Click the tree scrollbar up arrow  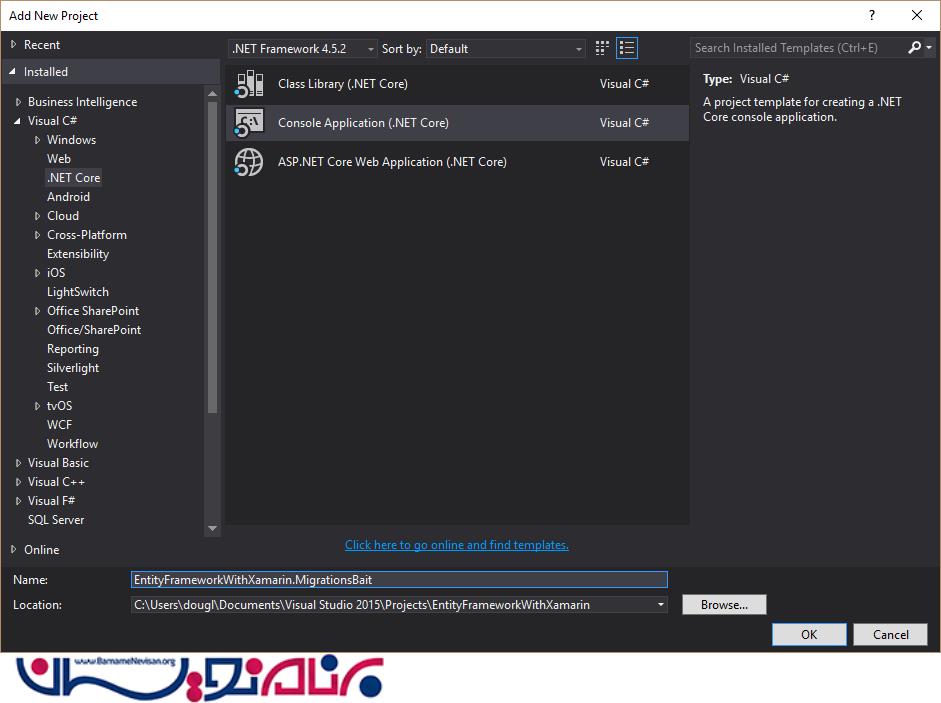tap(212, 94)
